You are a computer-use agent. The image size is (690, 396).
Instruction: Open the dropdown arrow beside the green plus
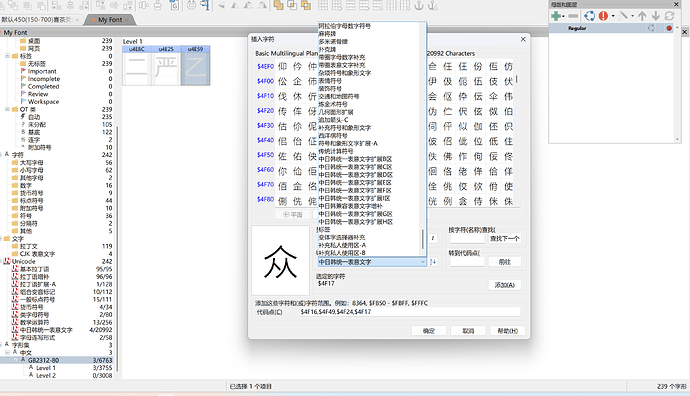(563, 16)
